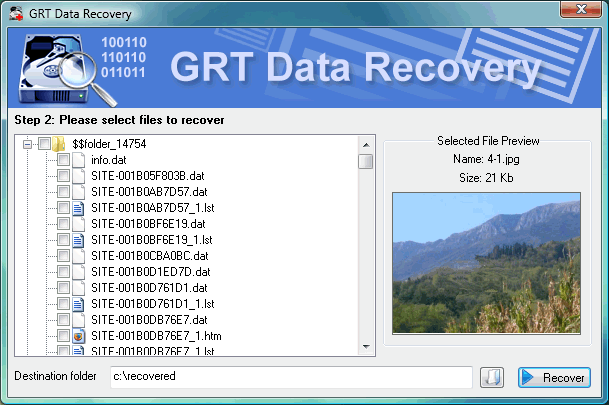Select the info.dat file name
Screen dimensions: 609x405
[109, 160]
